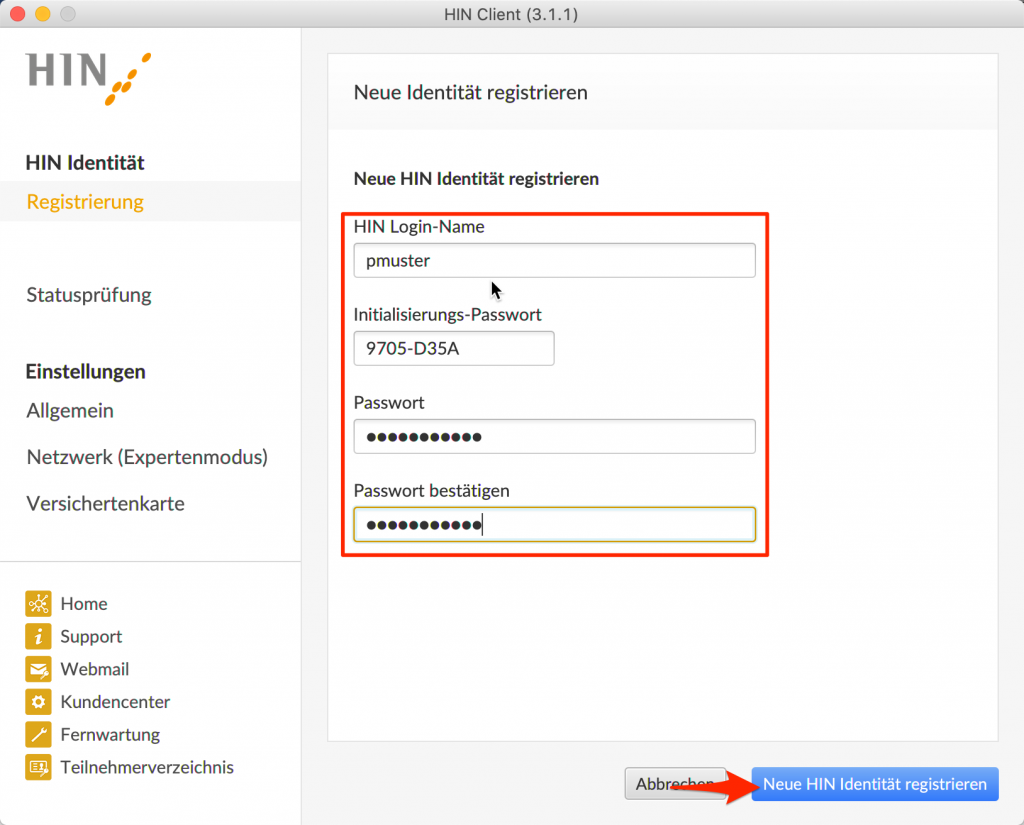
Task: Click the HIN Login-Name field
Action: [x=554, y=261]
